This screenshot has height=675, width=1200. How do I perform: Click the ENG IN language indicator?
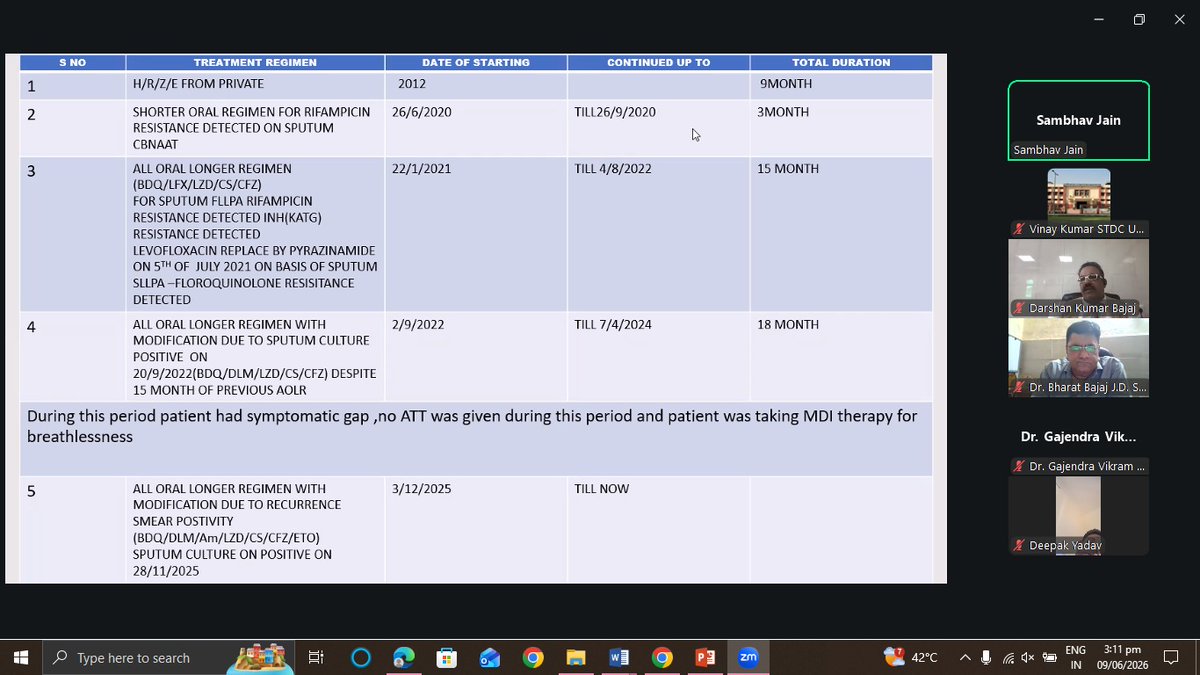point(1076,657)
